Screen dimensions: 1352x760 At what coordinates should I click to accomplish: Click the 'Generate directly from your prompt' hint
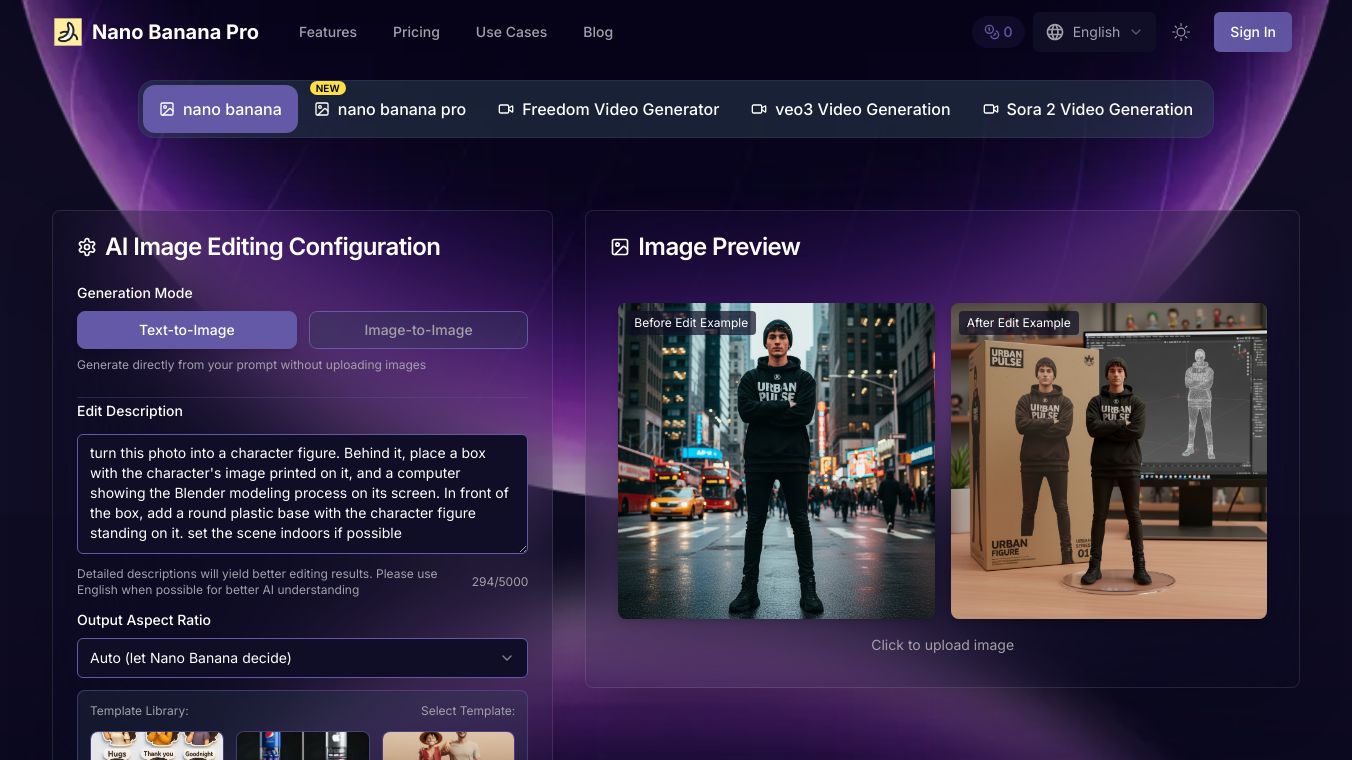tap(251, 365)
